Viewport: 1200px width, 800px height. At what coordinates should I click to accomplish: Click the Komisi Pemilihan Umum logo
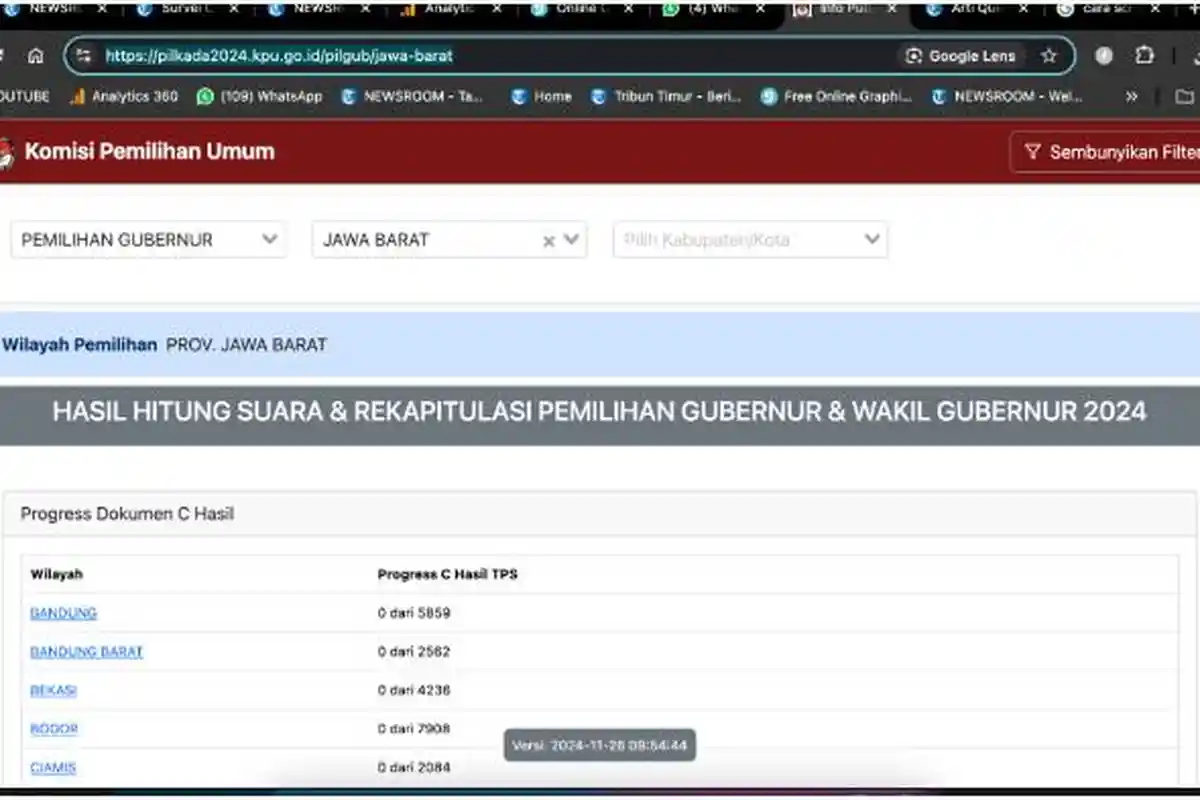(10, 151)
